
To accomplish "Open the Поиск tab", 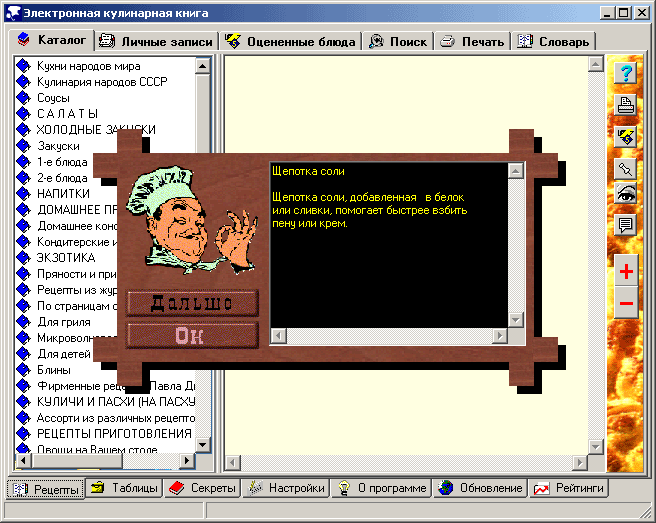I will (397, 41).
